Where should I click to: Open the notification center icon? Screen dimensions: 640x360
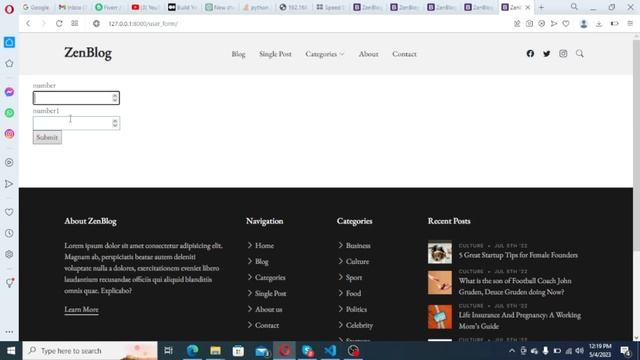[625, 351]
